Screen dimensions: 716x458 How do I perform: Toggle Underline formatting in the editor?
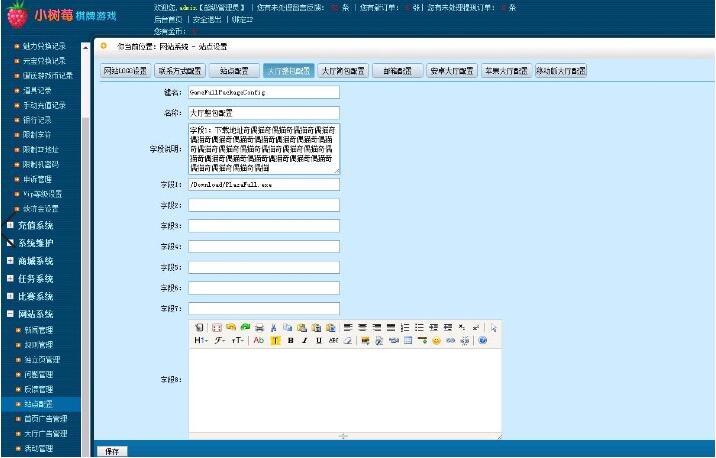point(319,341)
